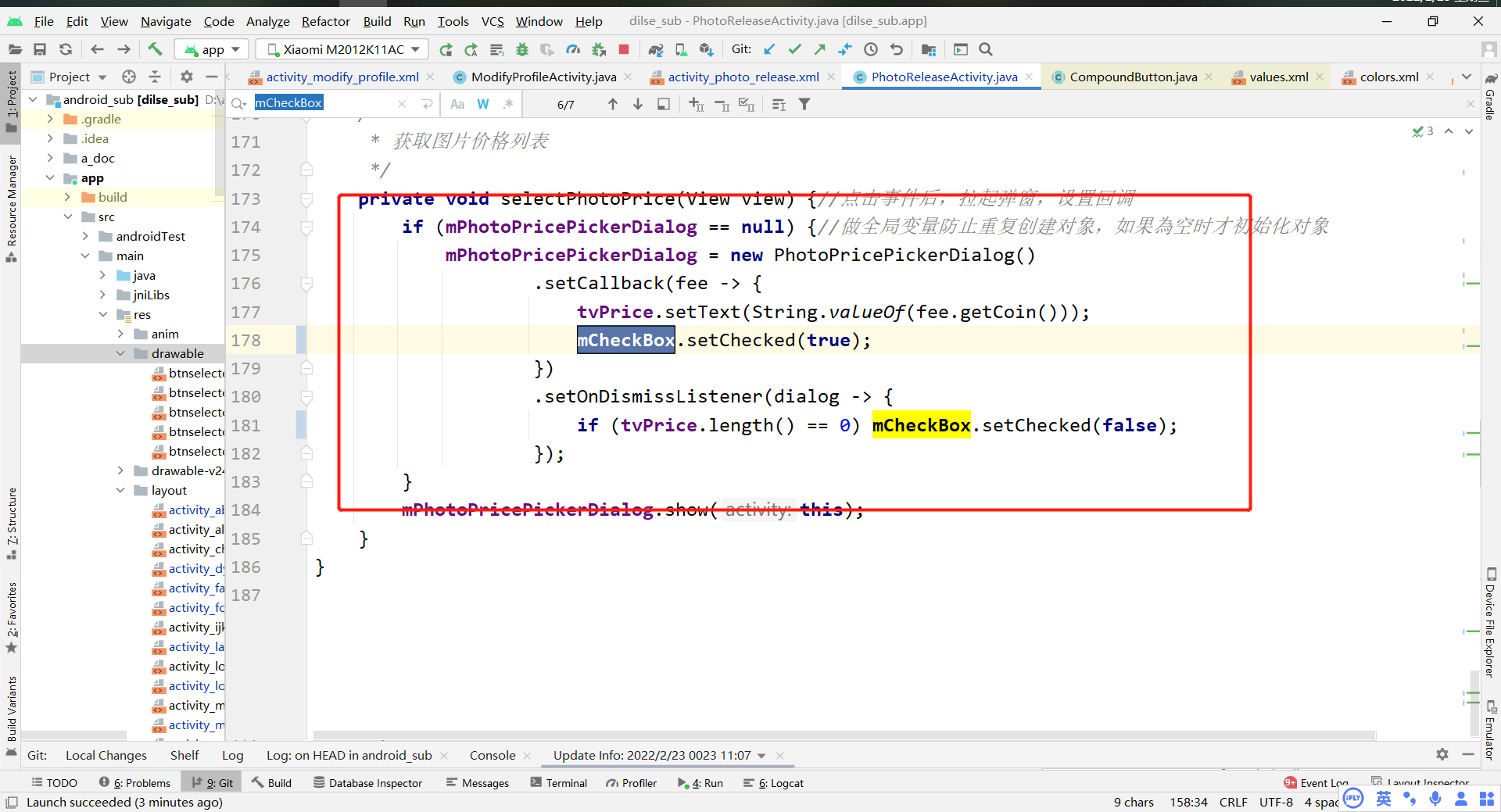Disable whole words (W) search option
Image resolution: width=1501 pixels, height=812 pixels.
tap(483, 103)
